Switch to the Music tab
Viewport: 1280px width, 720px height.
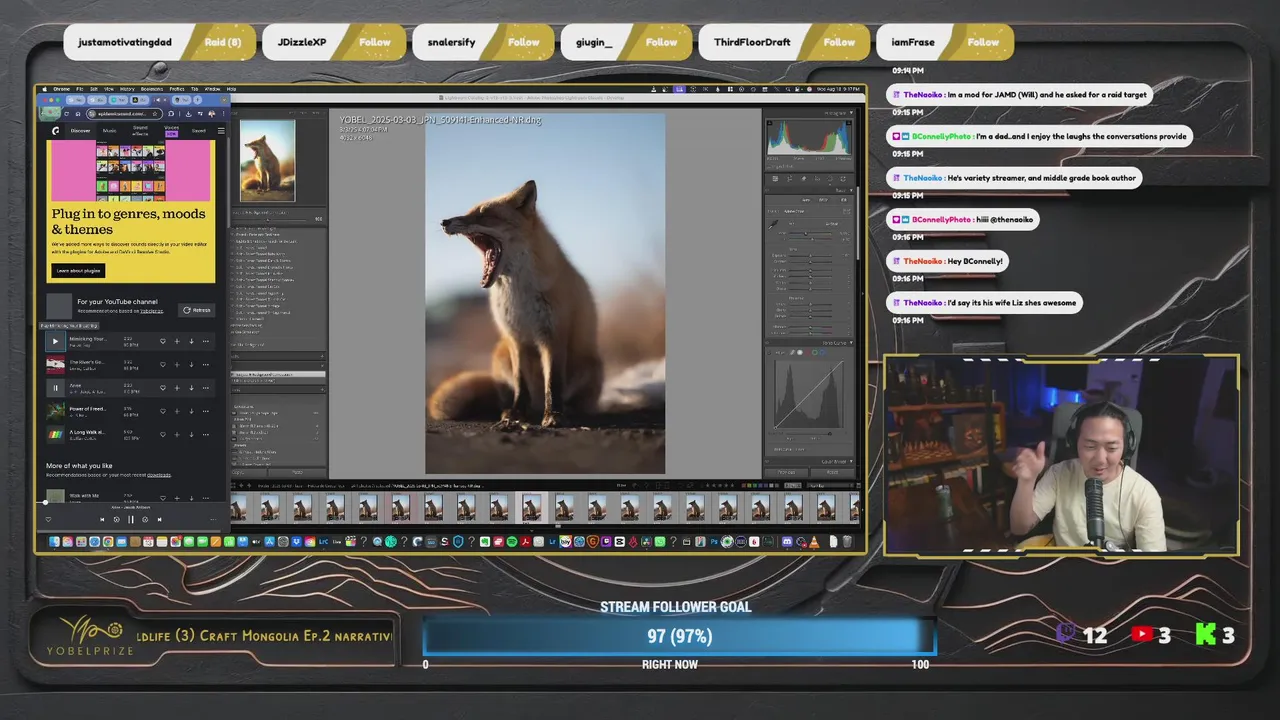109,130
